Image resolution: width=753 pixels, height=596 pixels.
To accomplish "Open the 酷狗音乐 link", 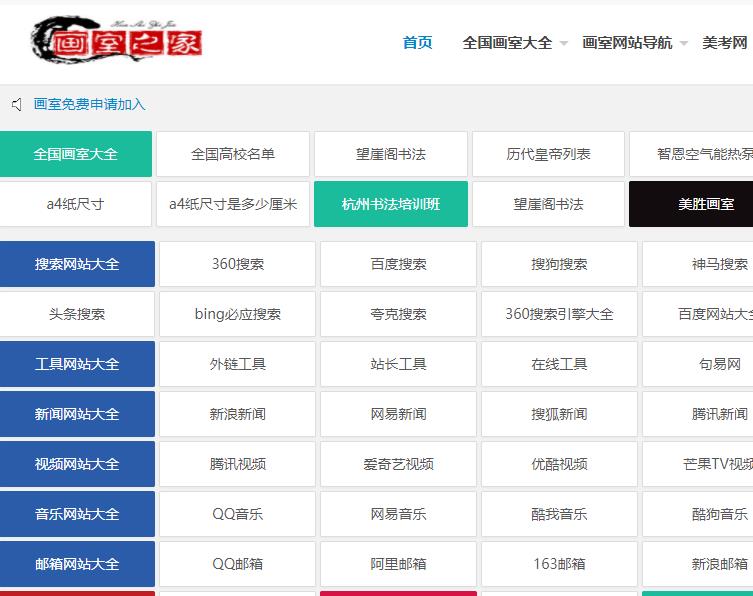I will 698,514.
